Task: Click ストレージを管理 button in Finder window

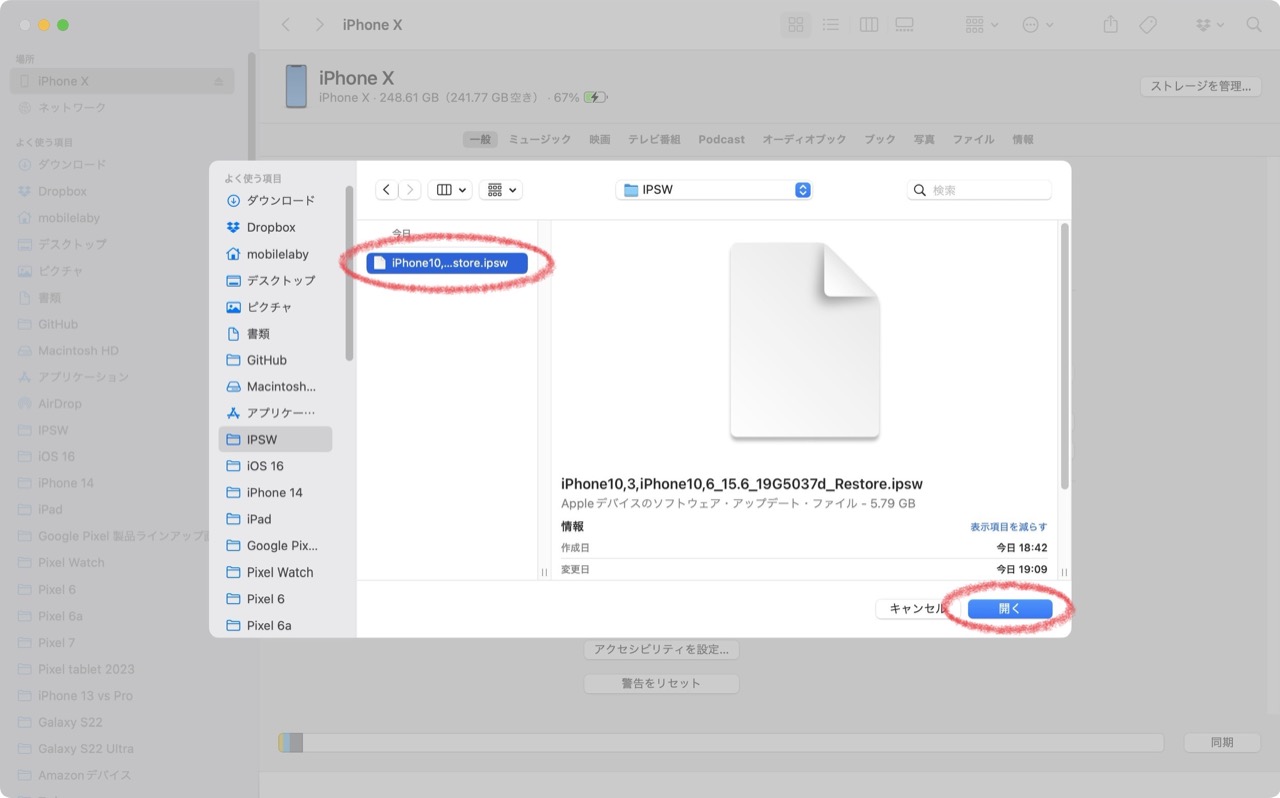Action: [1200, 86]
